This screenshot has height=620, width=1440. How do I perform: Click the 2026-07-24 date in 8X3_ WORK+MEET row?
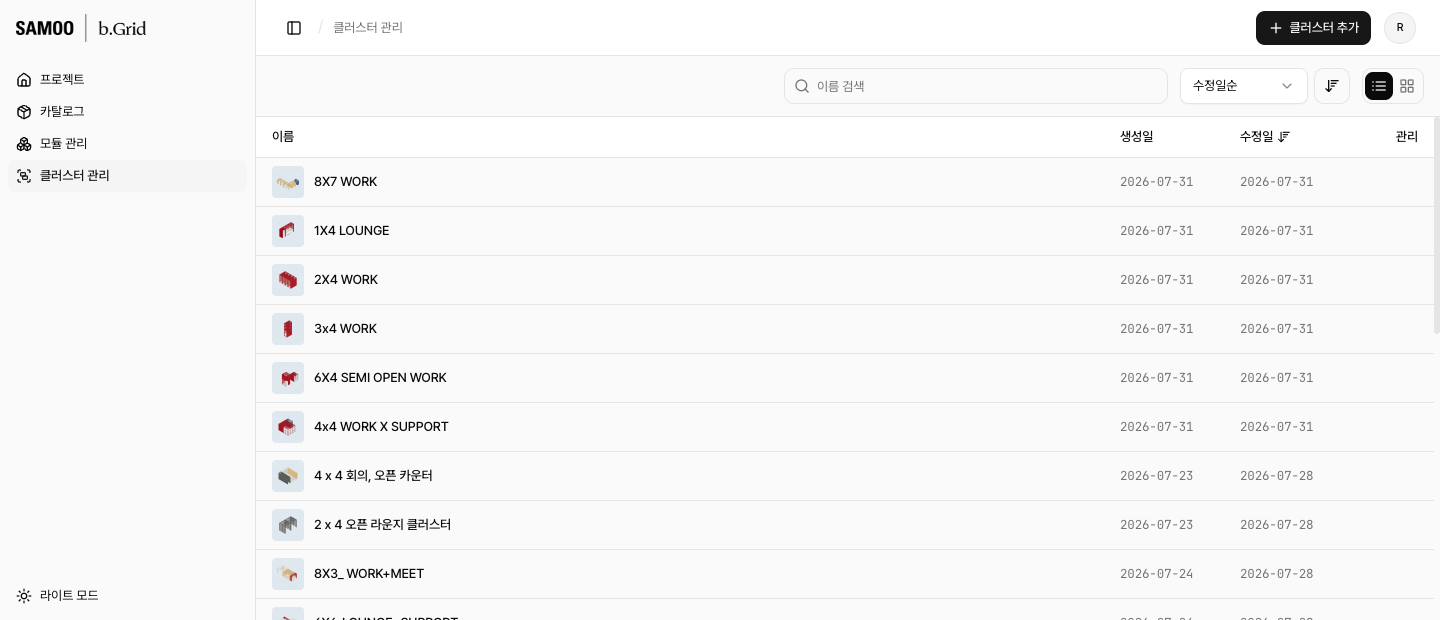(x=1157, y=574)
